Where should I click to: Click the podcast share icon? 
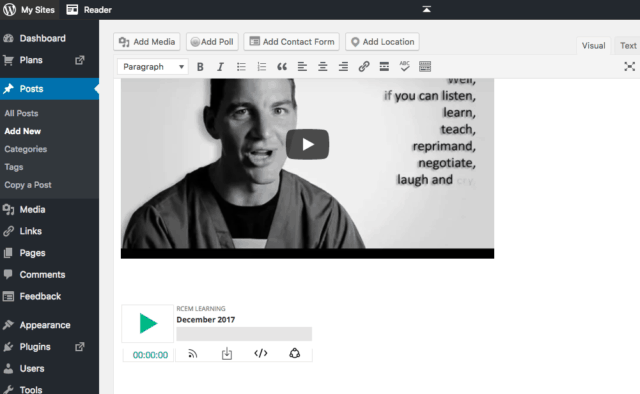[x=295, y=353]
